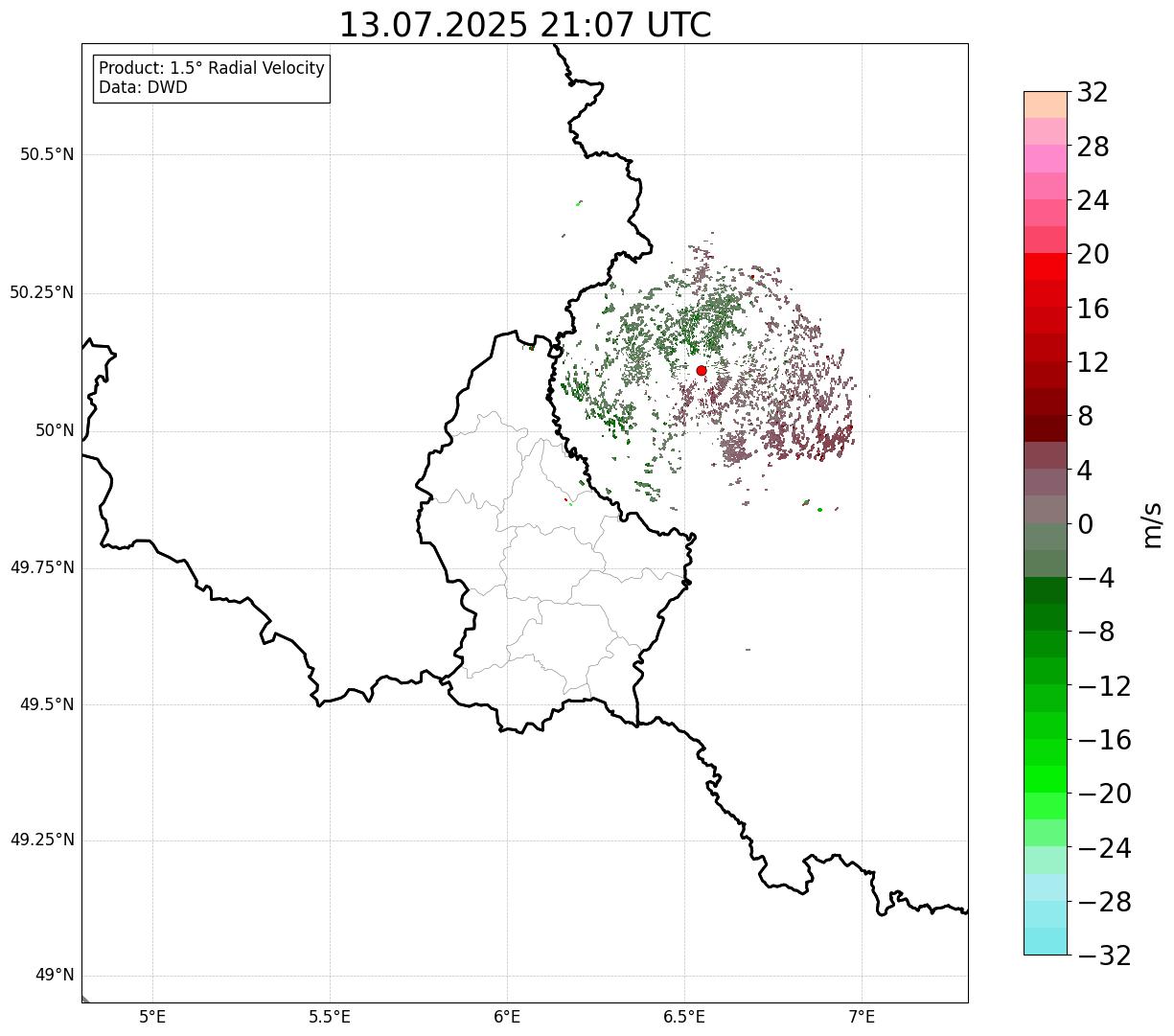Click the 49°N latitude label
The width and height of the screenshot is (1174, 1036).
[x=55, y=975]
